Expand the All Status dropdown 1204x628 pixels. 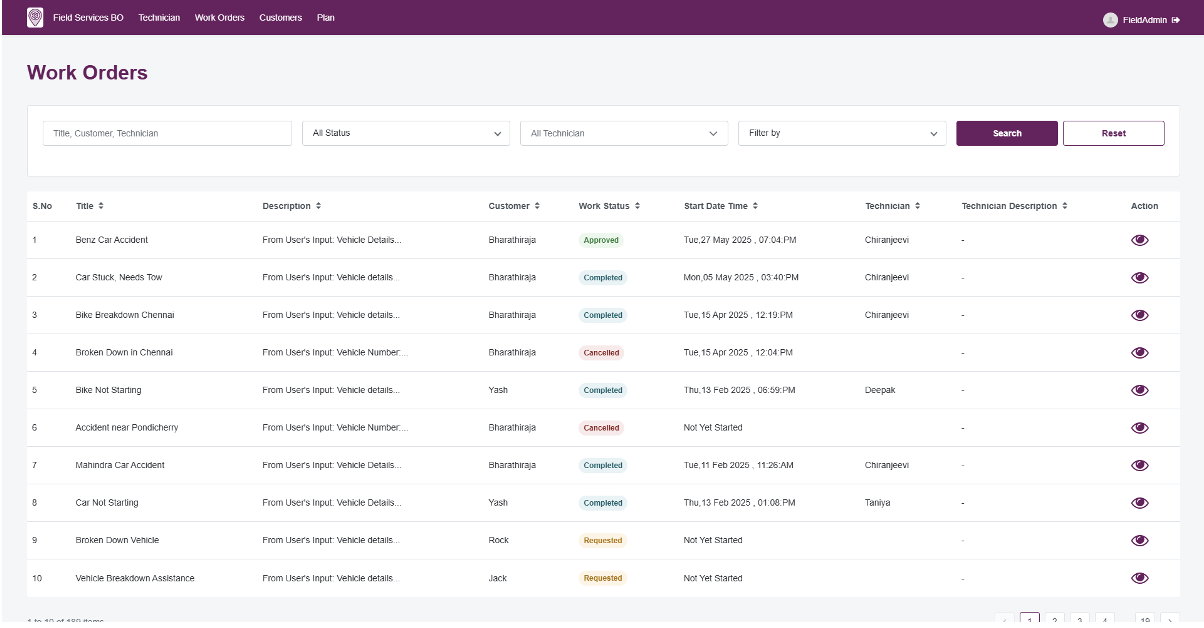(x=407, y=133)
